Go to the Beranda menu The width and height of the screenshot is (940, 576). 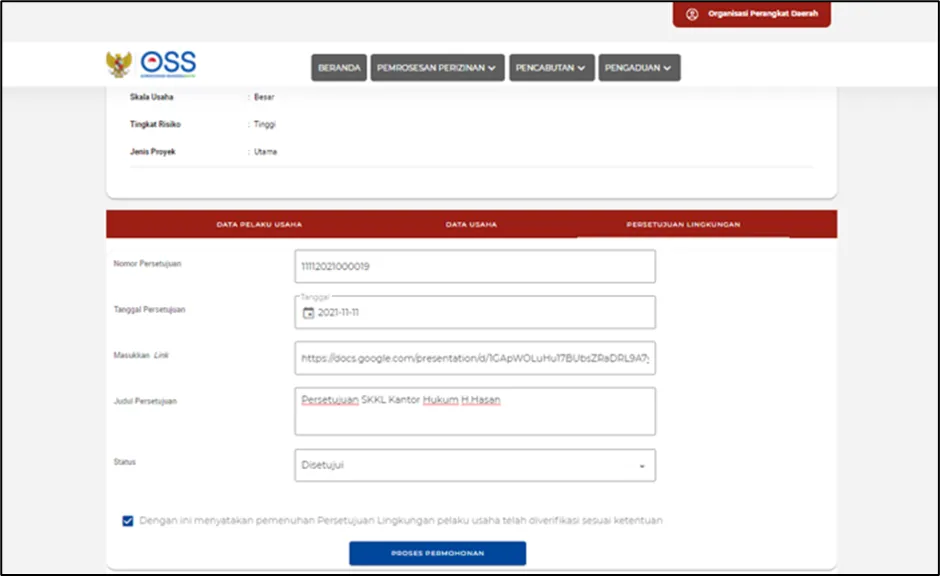[x=339, y=68]
